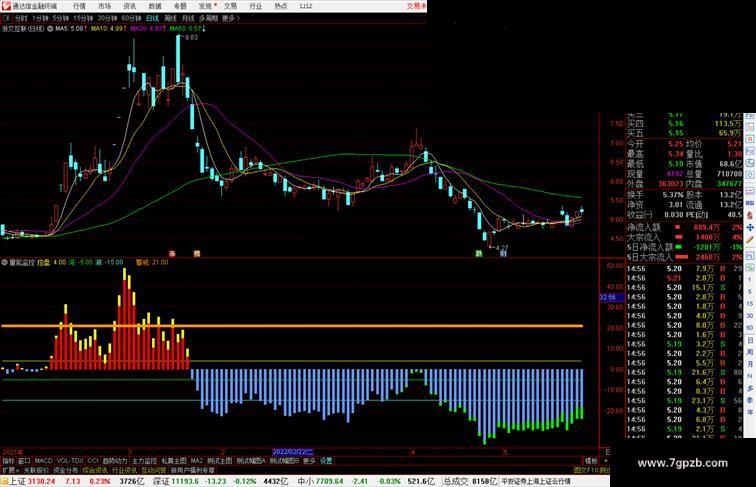Click the 换手 value 5.37%
This screenshot has width=756, height=487.
[673, 195]
